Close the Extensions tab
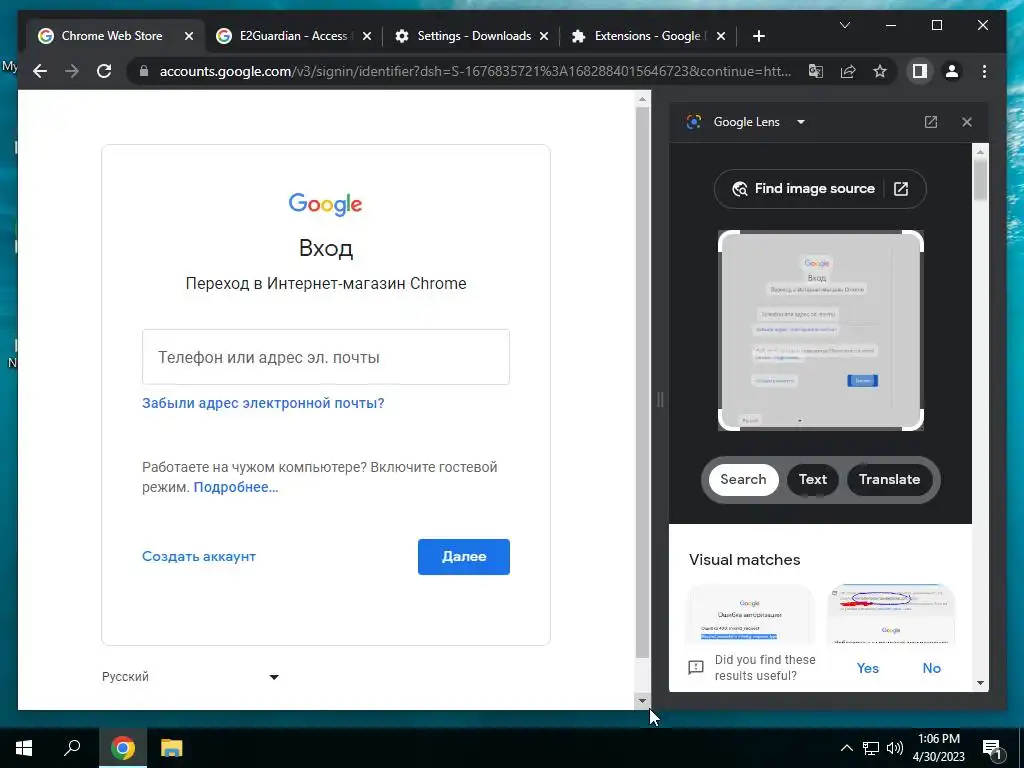Screen dimensions: 1024x768 (721, 36)
